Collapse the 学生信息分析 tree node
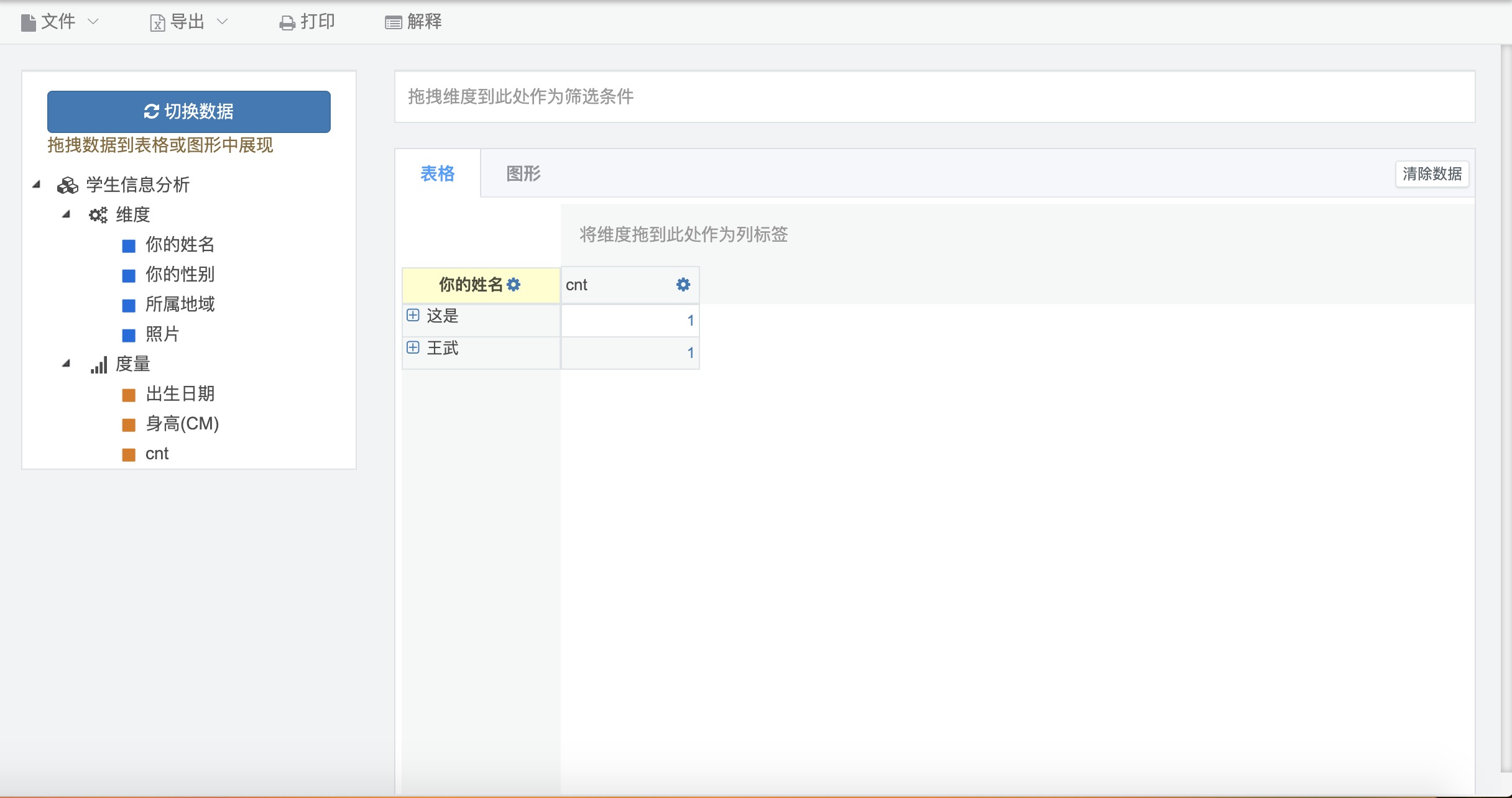Image resolution: width=1512 pixels, height=798 pixels. [x=37, y=184]
